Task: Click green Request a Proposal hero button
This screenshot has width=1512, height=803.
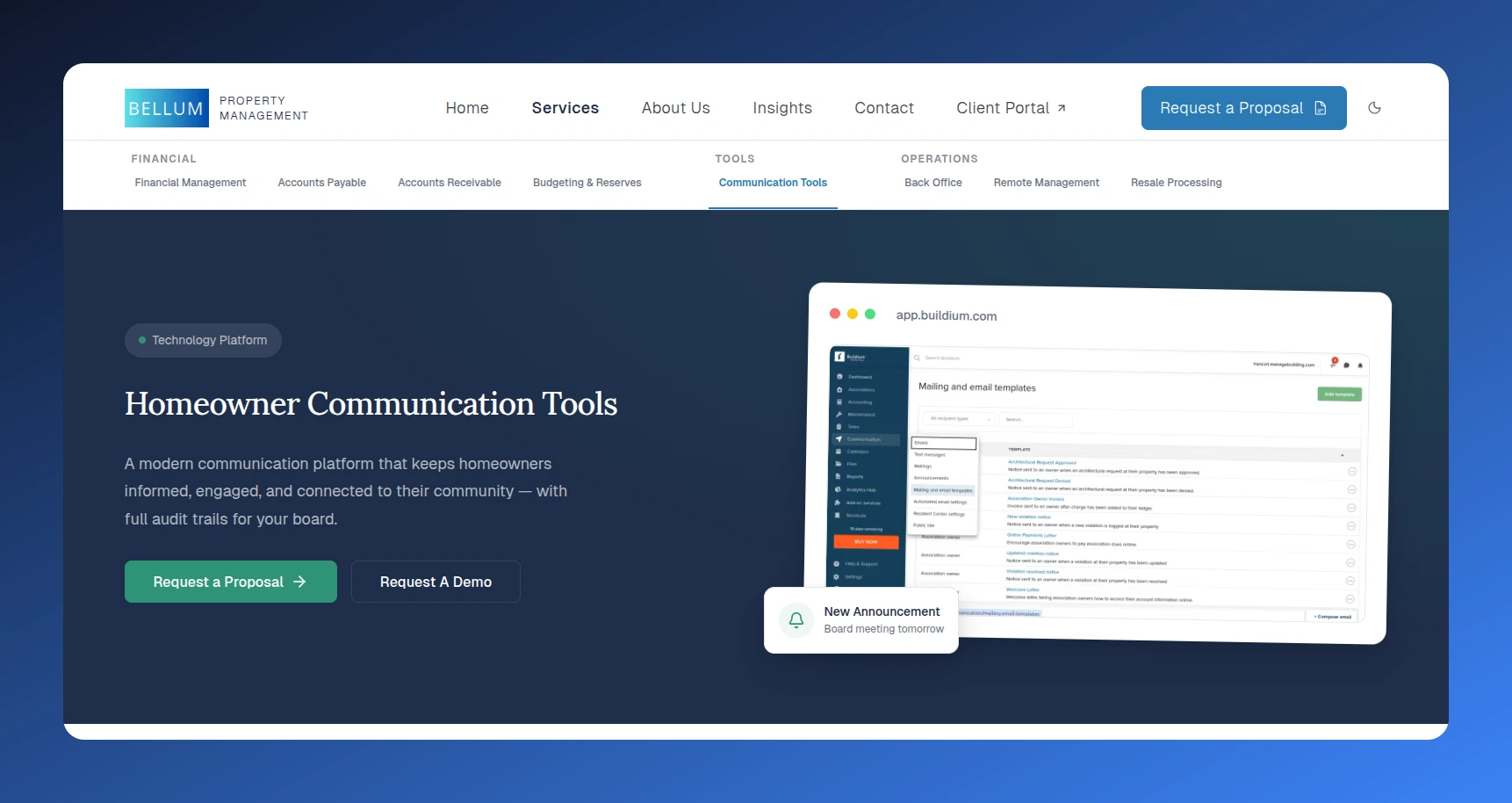Action: pyautogui.click(x=231, y=582)
